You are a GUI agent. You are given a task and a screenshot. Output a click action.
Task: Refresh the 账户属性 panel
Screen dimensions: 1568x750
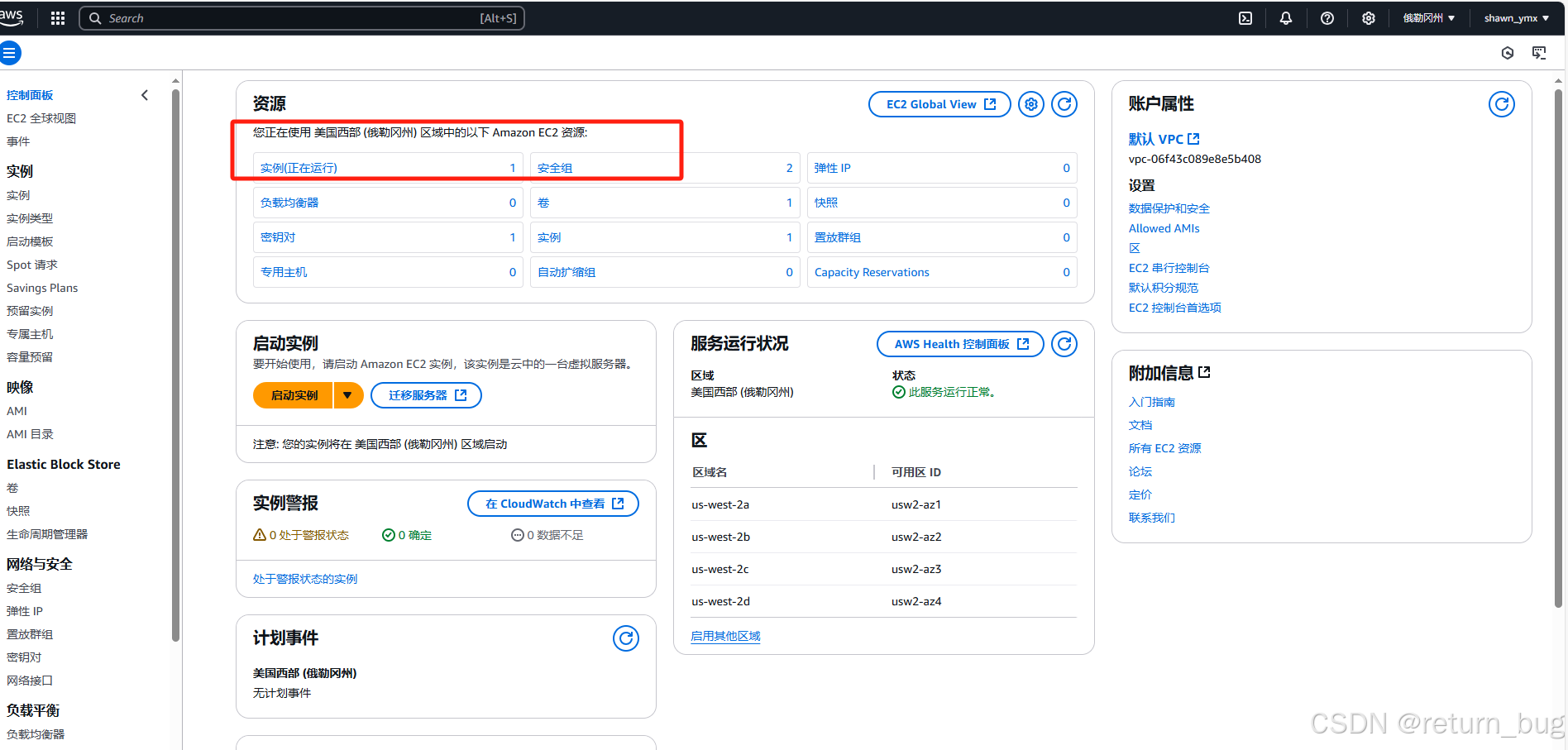point(1502,104)
